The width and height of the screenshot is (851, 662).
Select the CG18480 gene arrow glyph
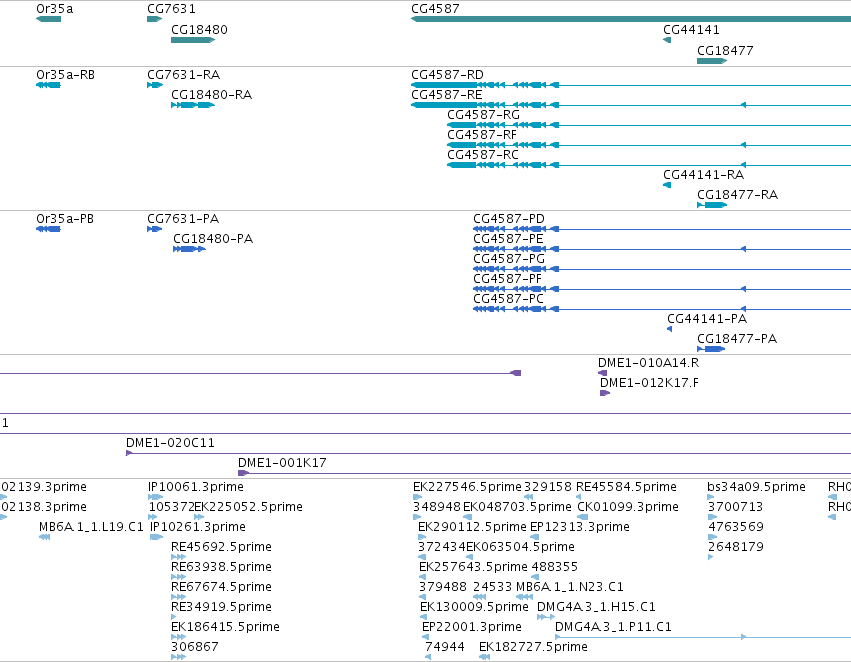(193, 40)
